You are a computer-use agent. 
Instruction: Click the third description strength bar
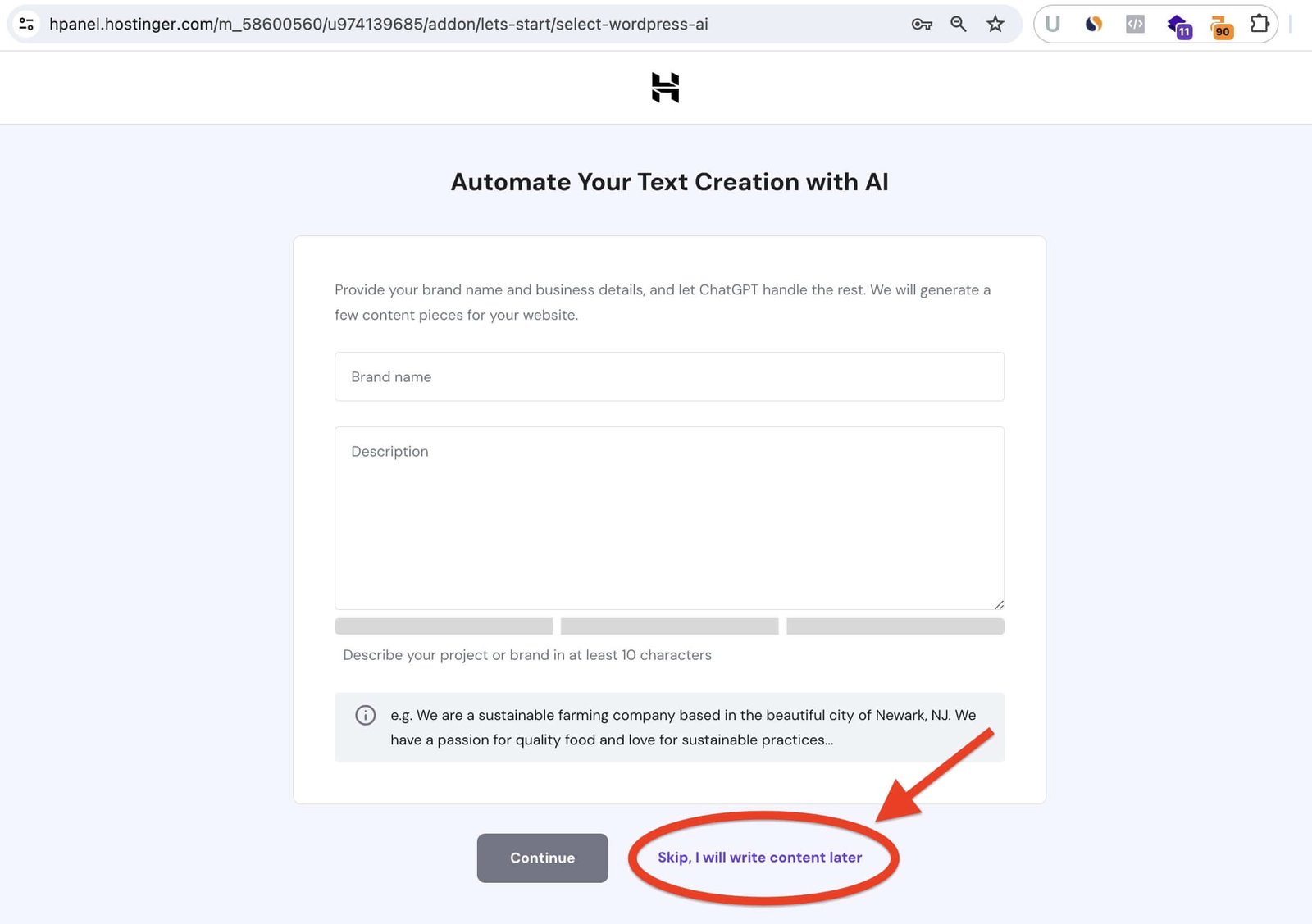click(895, 626)
